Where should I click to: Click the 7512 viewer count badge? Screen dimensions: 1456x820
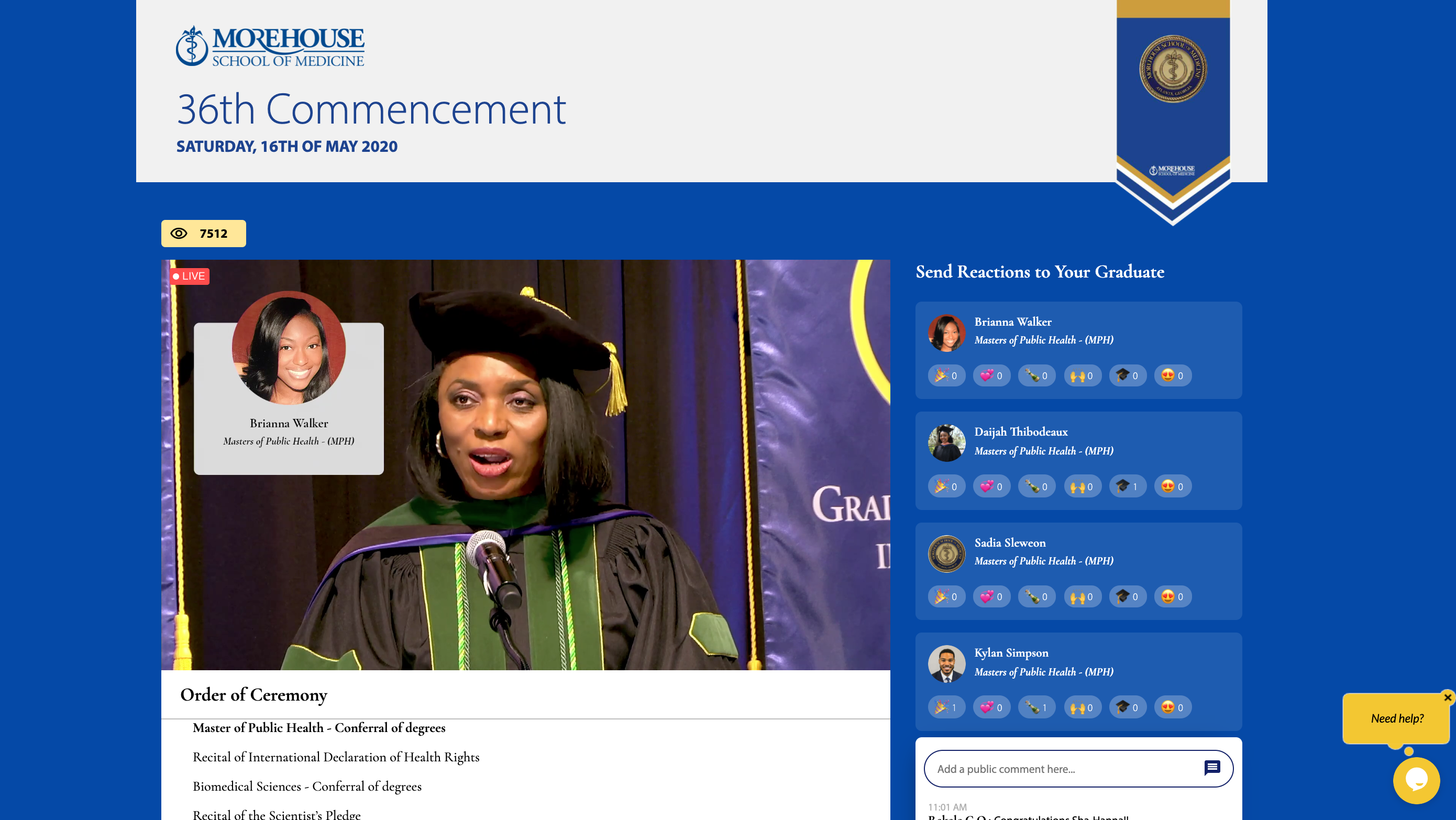(204, 234)
